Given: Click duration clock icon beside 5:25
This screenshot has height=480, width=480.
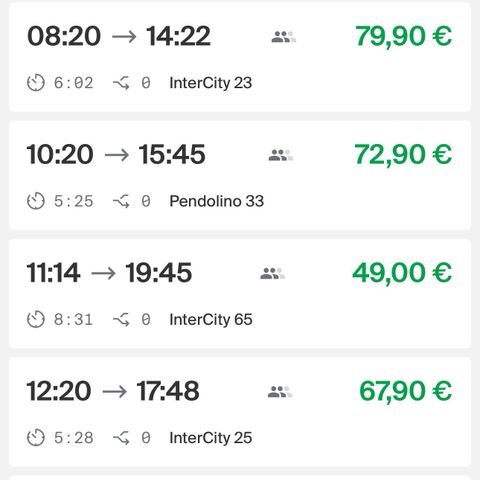Looking at the screenshot, I should point(36,201).
